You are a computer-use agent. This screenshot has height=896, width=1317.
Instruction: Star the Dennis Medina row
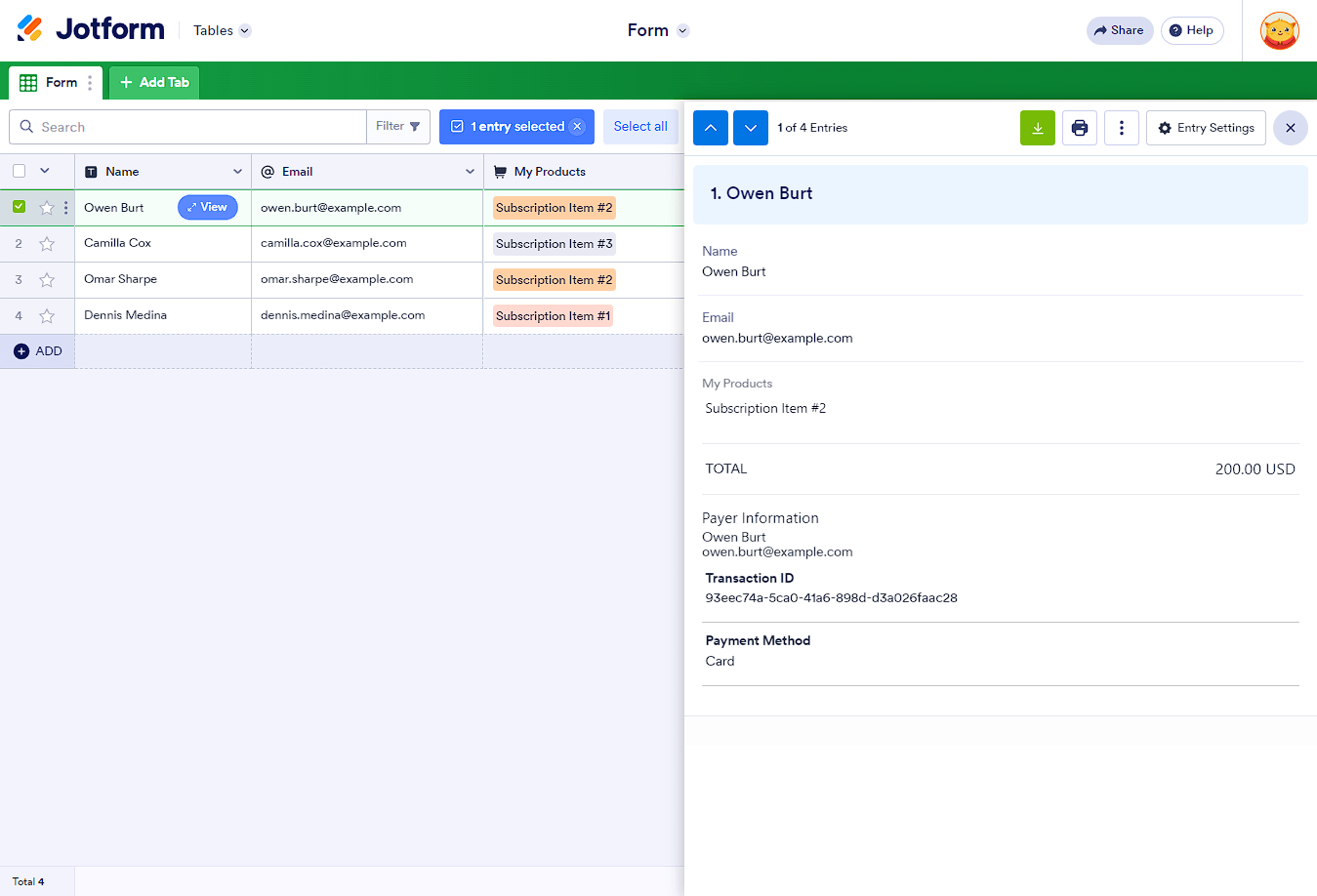[x=47, y=316]
